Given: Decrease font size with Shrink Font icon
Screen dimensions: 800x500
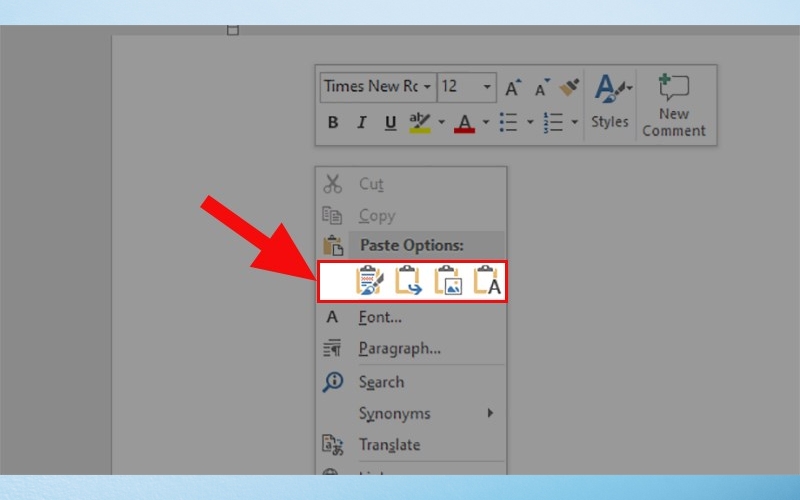Looking at the screenshot, I should pyautogui.click(x=542, y=87).
